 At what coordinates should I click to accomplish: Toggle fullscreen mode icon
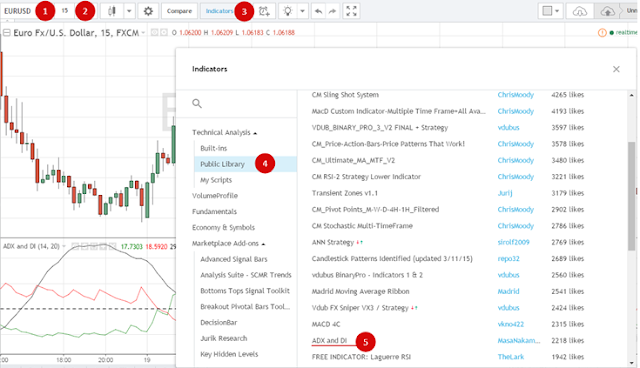pos(351,11)
